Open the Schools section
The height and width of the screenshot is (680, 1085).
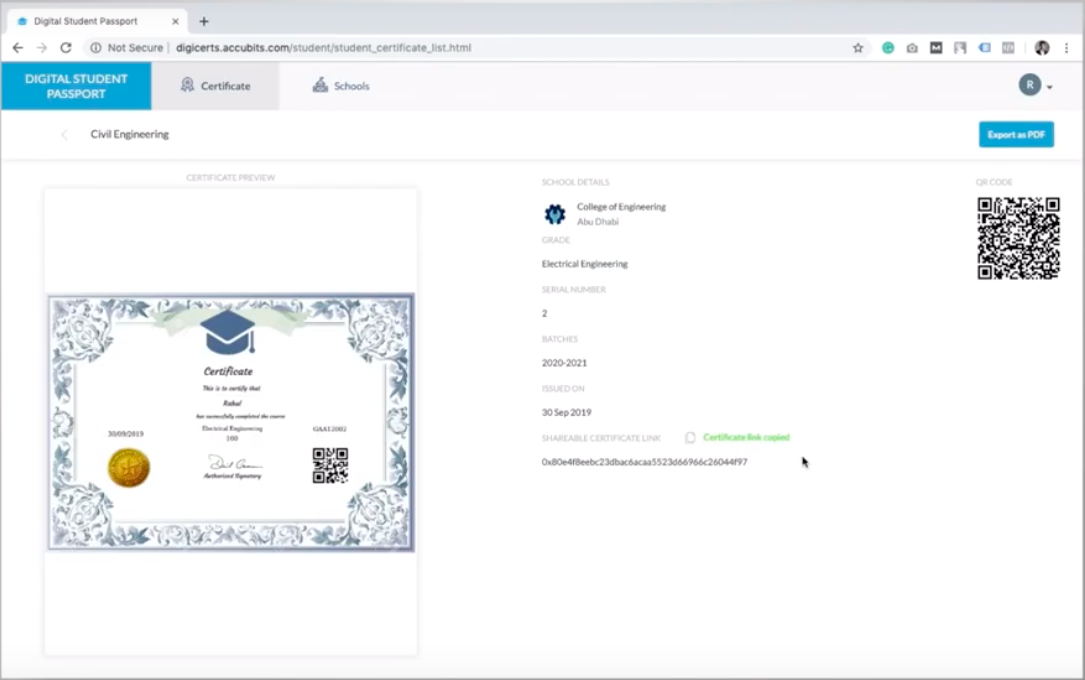tap(340, 86)
